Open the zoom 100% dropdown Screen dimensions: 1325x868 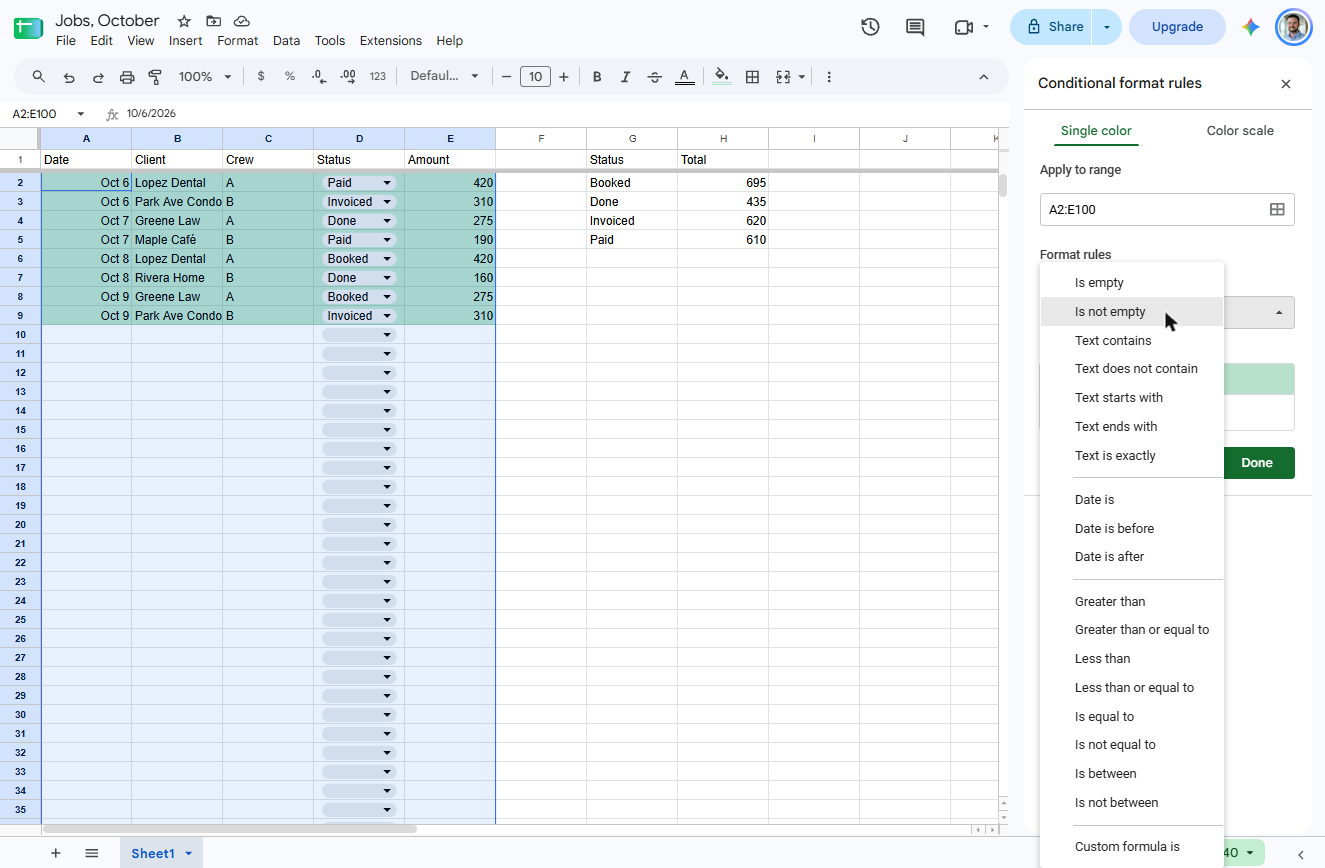pyautogui.click(x=205, y=77)
